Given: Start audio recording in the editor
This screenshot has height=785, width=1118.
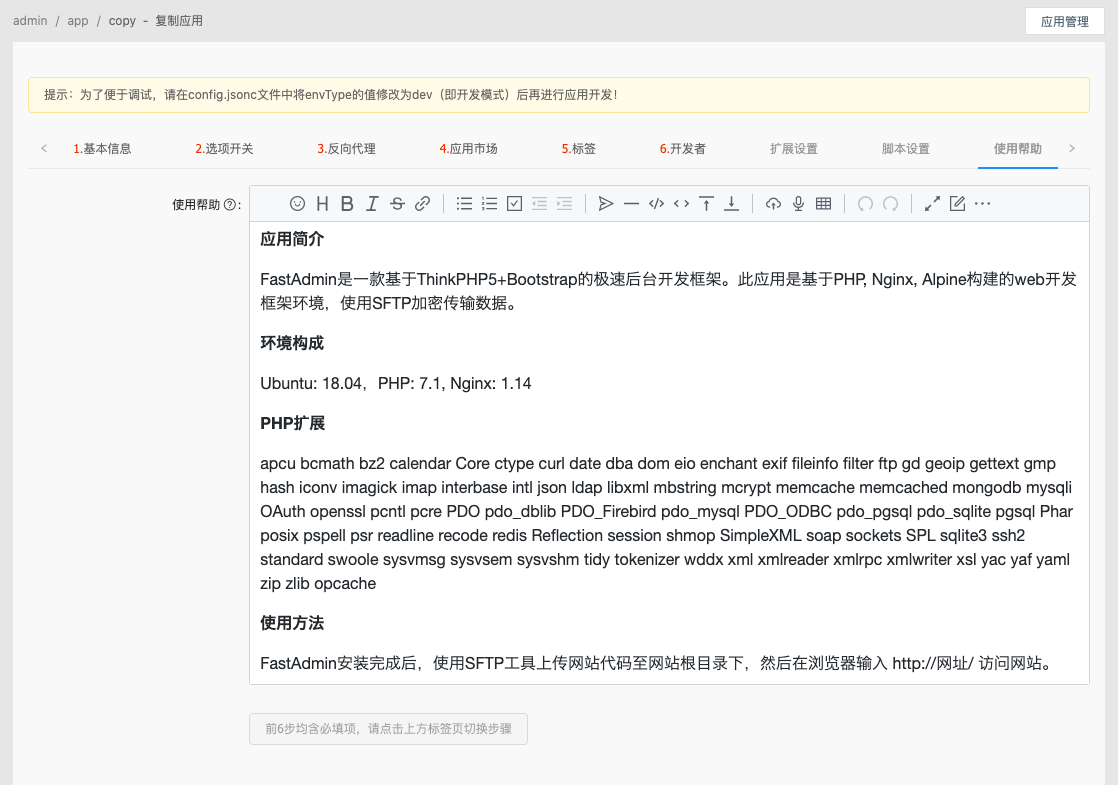Looking at the screenshot, I should click(797, 203).
